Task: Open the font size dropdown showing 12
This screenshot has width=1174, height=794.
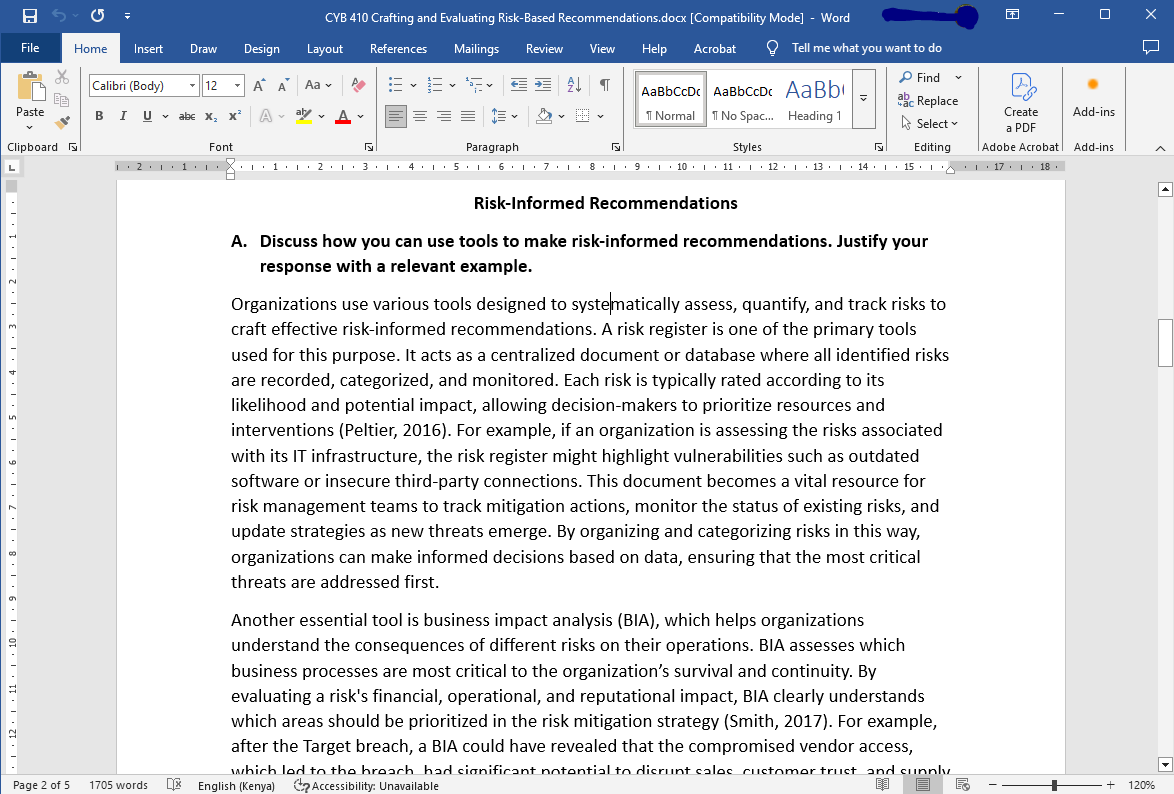Action: [237, 85]
